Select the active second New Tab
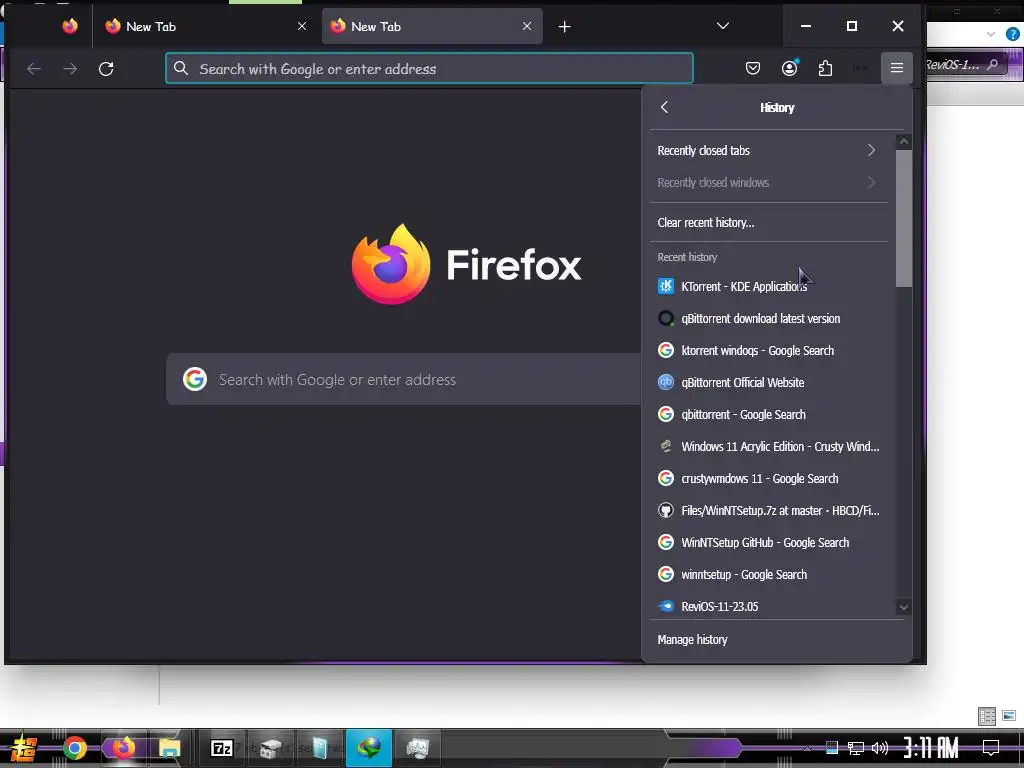This screenshot has width=1024, height=768. 432,26
